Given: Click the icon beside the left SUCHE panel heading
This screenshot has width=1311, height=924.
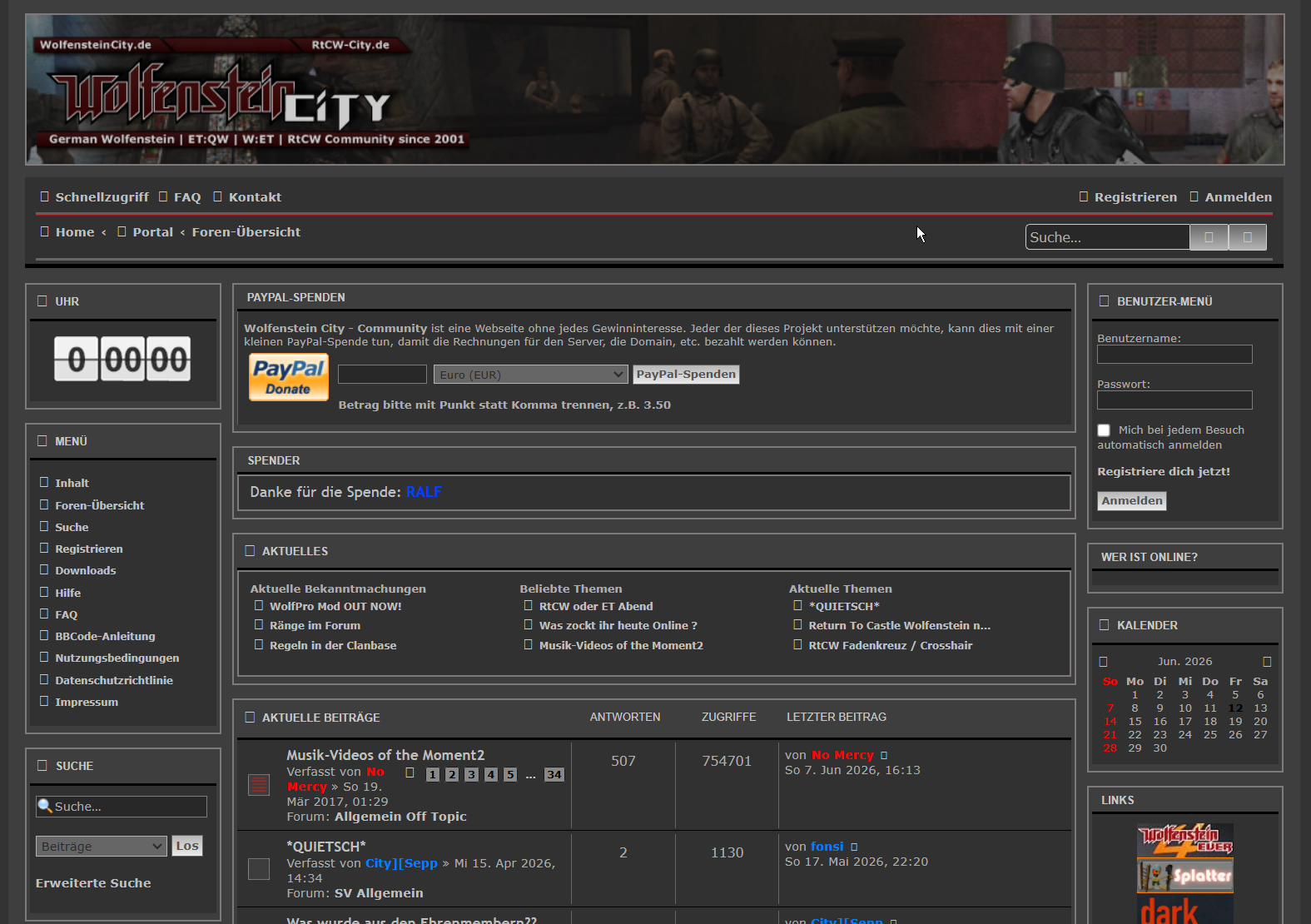Looking at the screenshot, I should (42, 766).
